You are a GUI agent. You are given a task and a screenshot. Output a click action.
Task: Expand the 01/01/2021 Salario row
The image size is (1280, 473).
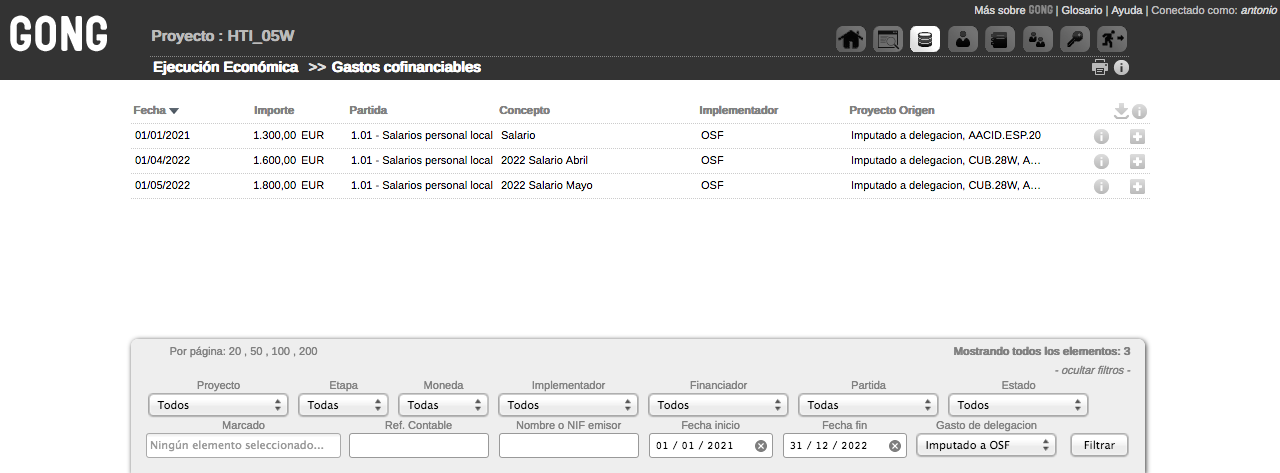[x=1137, y=136]
